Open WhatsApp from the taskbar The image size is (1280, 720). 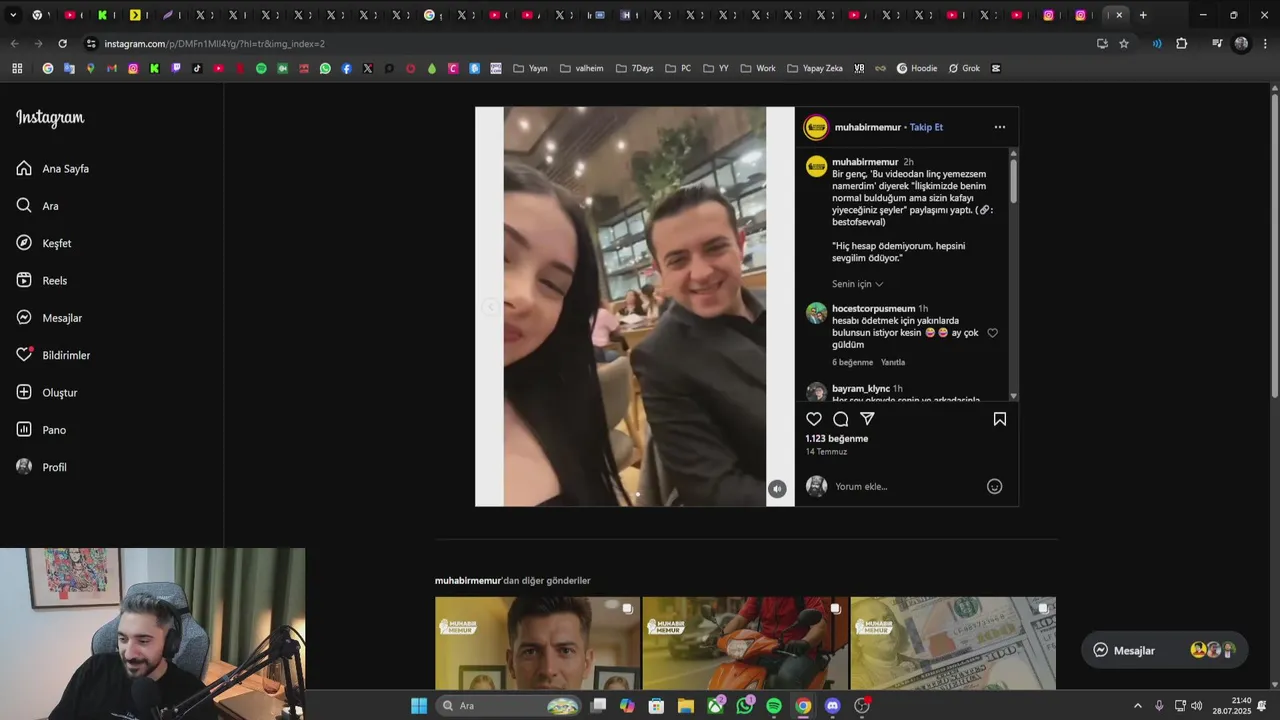(745, 705)
